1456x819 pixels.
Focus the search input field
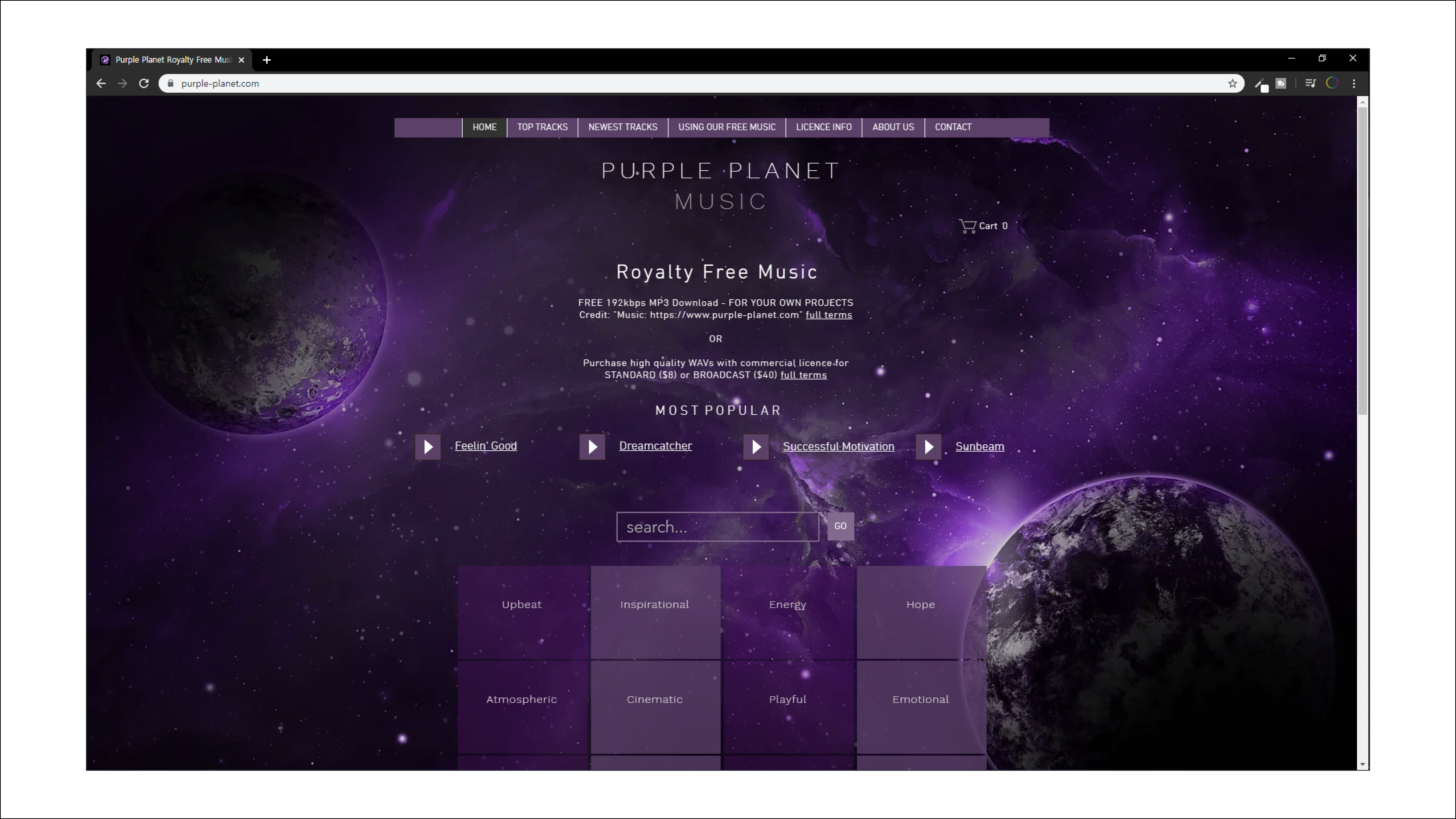[x=717, y=527]
